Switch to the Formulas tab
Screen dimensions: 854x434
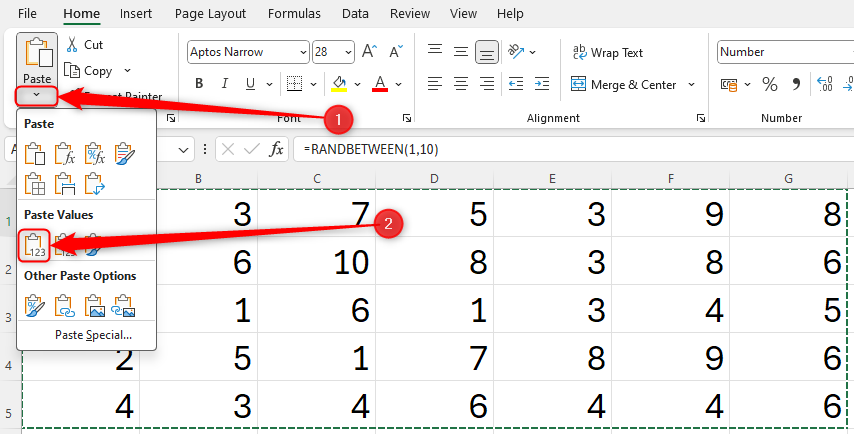pos(294,14)
